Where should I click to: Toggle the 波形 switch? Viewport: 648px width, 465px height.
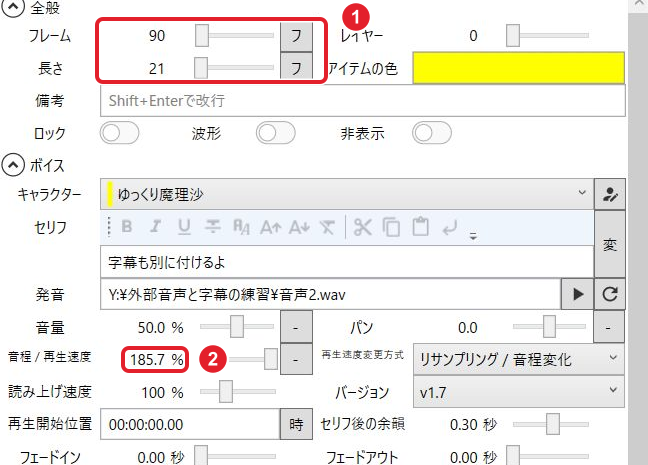pyautogui.click(x=275, y=133)
